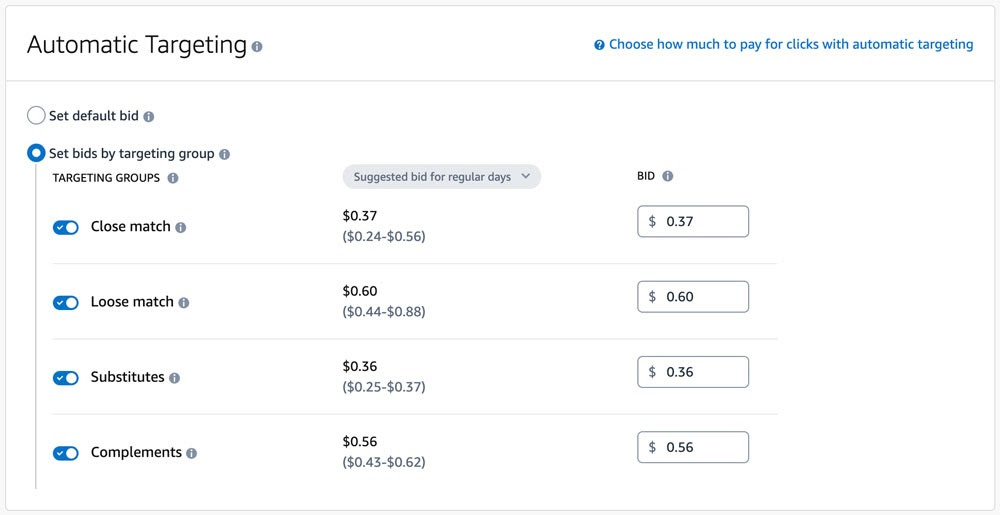Toggle the Complements targeting switch

coord(66,453)
